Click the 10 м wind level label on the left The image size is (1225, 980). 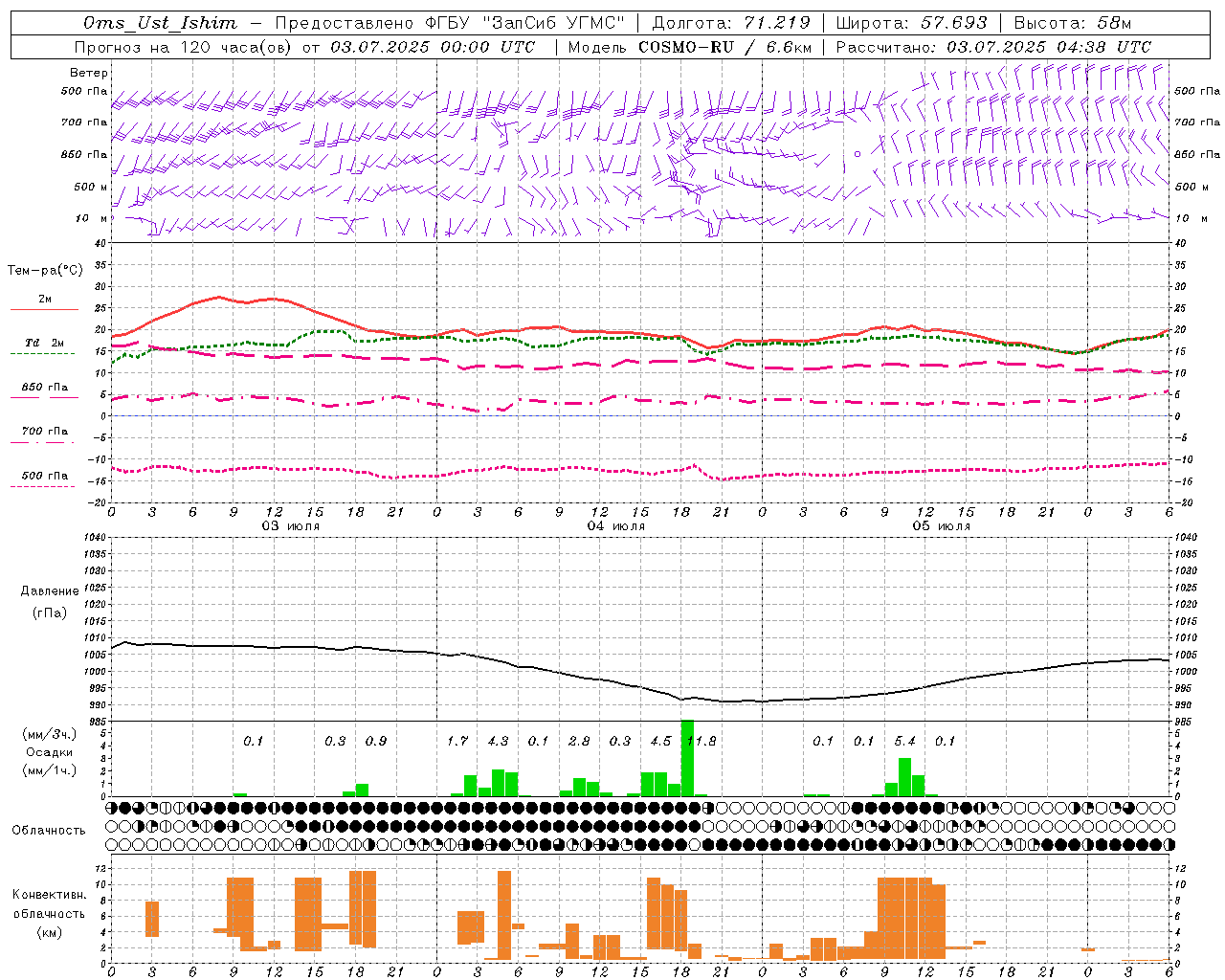[x=91, y=218]
